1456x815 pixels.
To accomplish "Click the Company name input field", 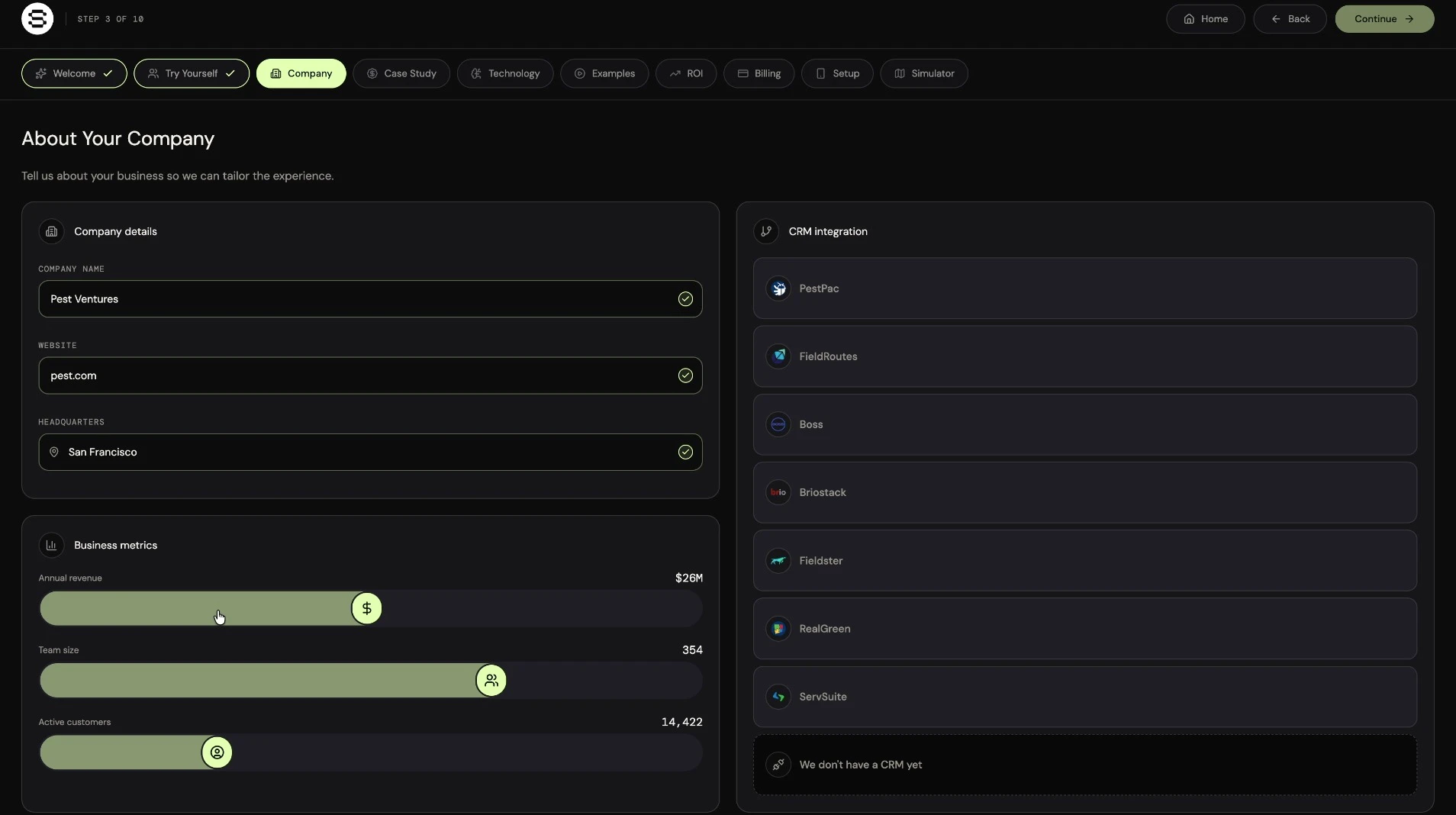I will [x=370, y=299].
